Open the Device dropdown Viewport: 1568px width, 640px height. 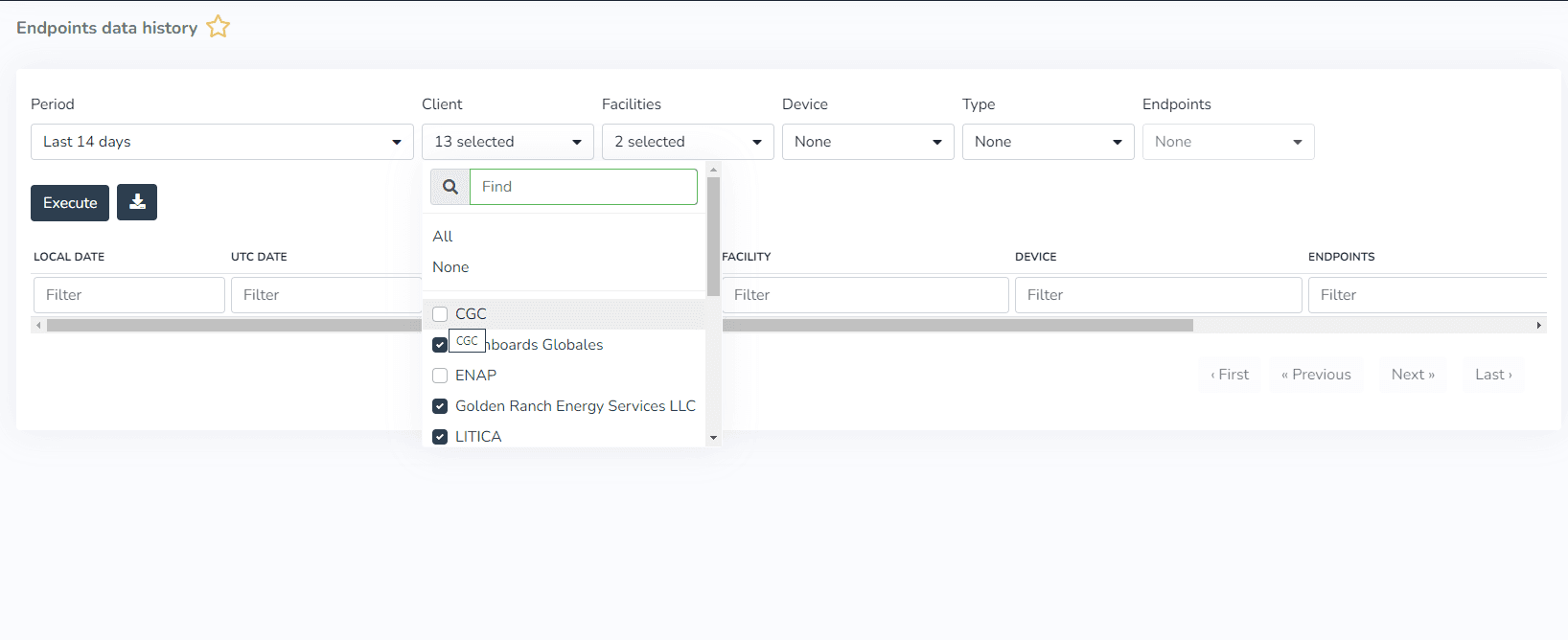(867, 142)
